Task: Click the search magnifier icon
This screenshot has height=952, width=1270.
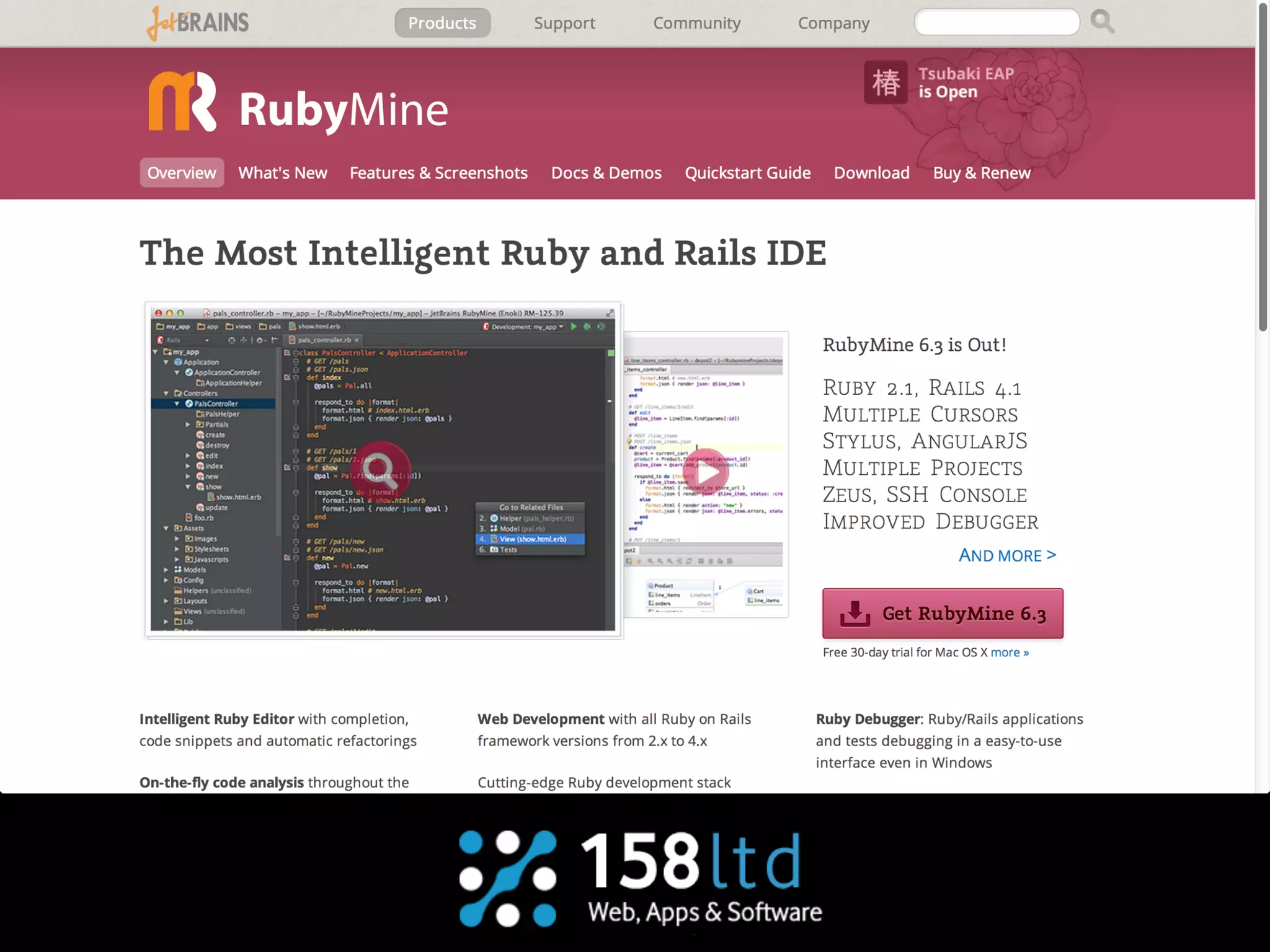Action: (x=1102, y=22)
